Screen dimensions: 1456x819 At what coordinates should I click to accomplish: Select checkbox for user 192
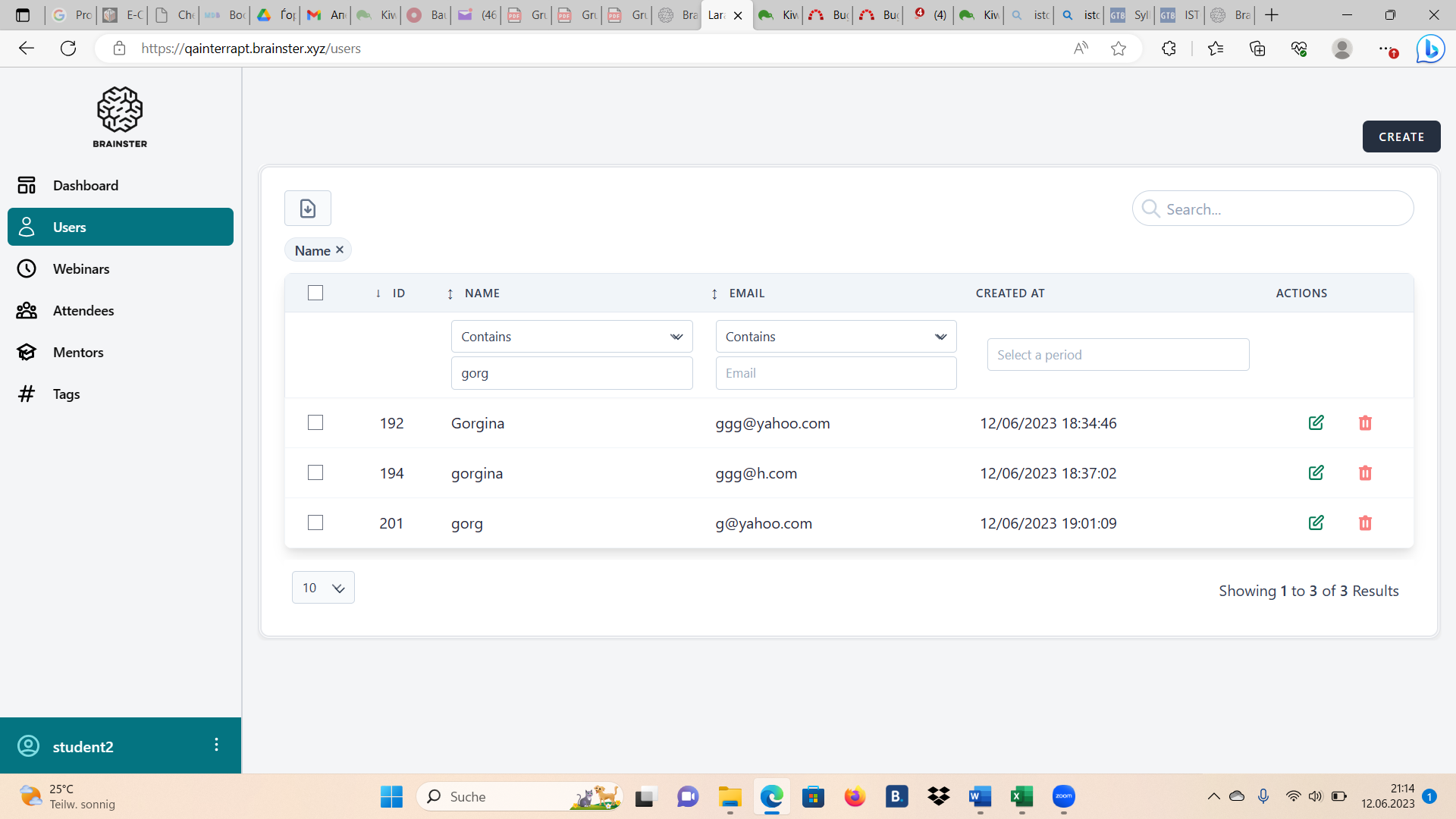click(315, 423)
